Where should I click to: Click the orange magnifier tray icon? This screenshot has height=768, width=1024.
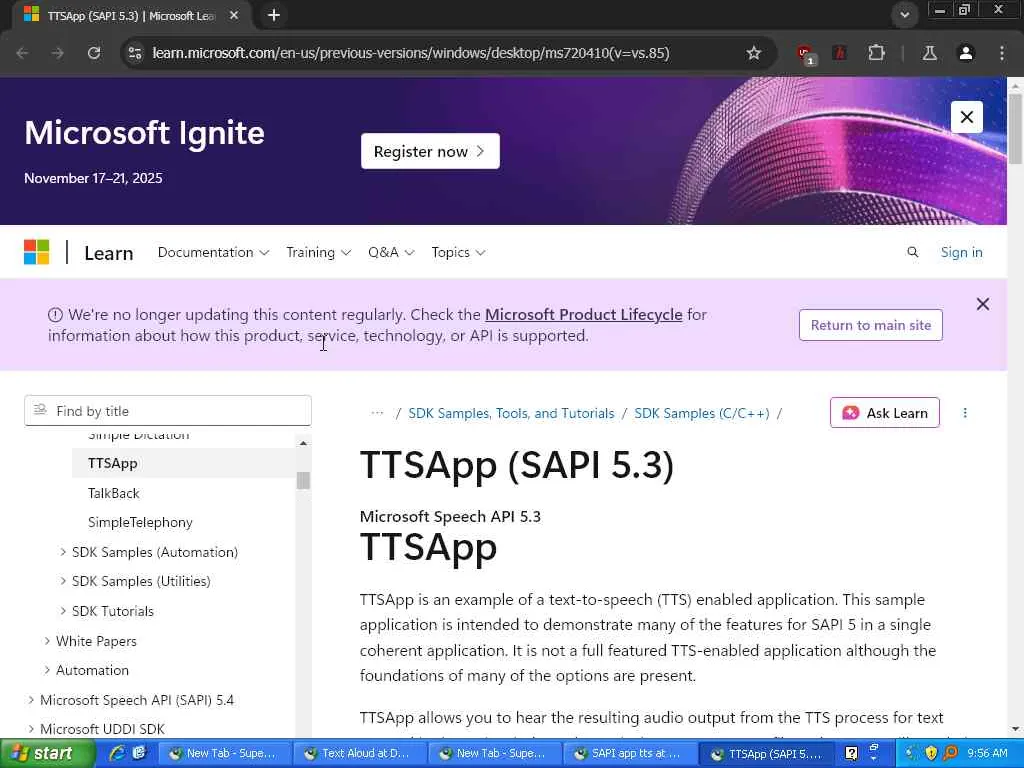[950, 754]
